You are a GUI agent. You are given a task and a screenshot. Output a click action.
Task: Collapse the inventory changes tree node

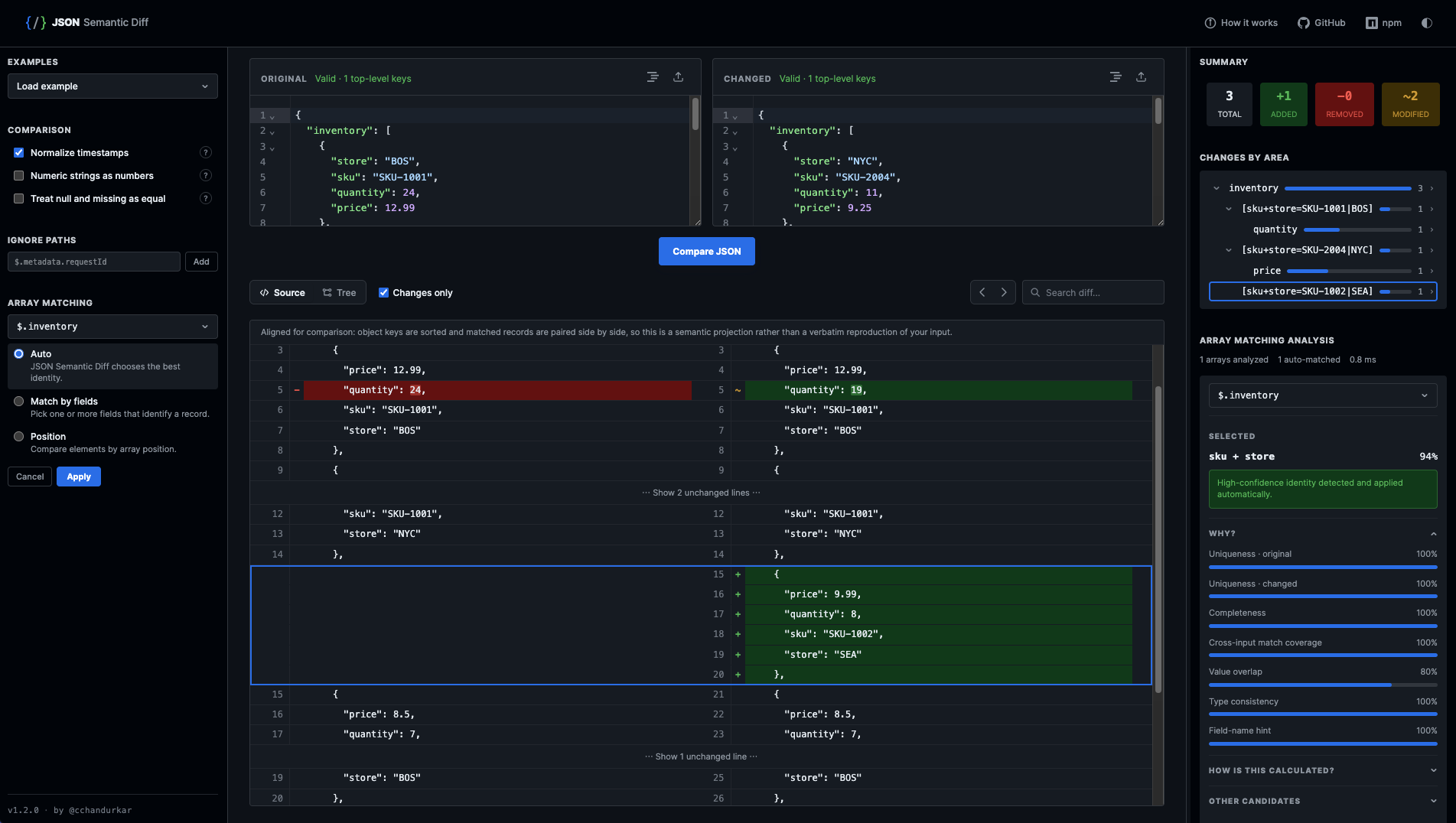tap(1217, 188)
